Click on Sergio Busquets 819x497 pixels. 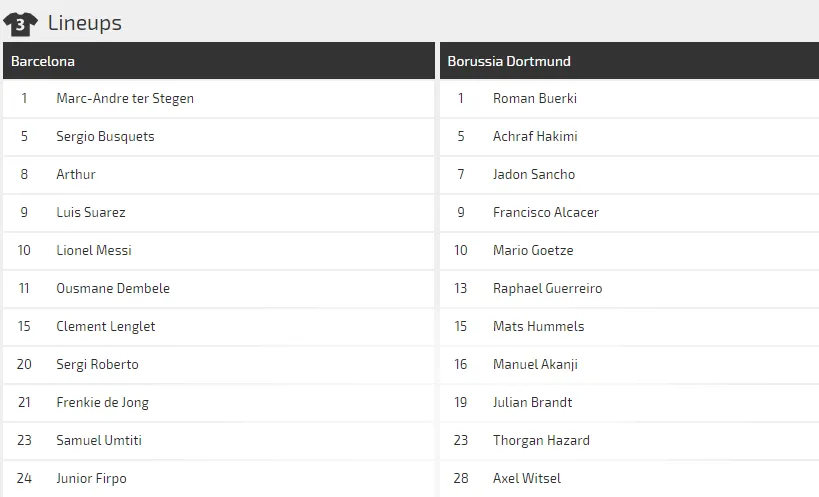pyautogui.click(x=105, y=136)
